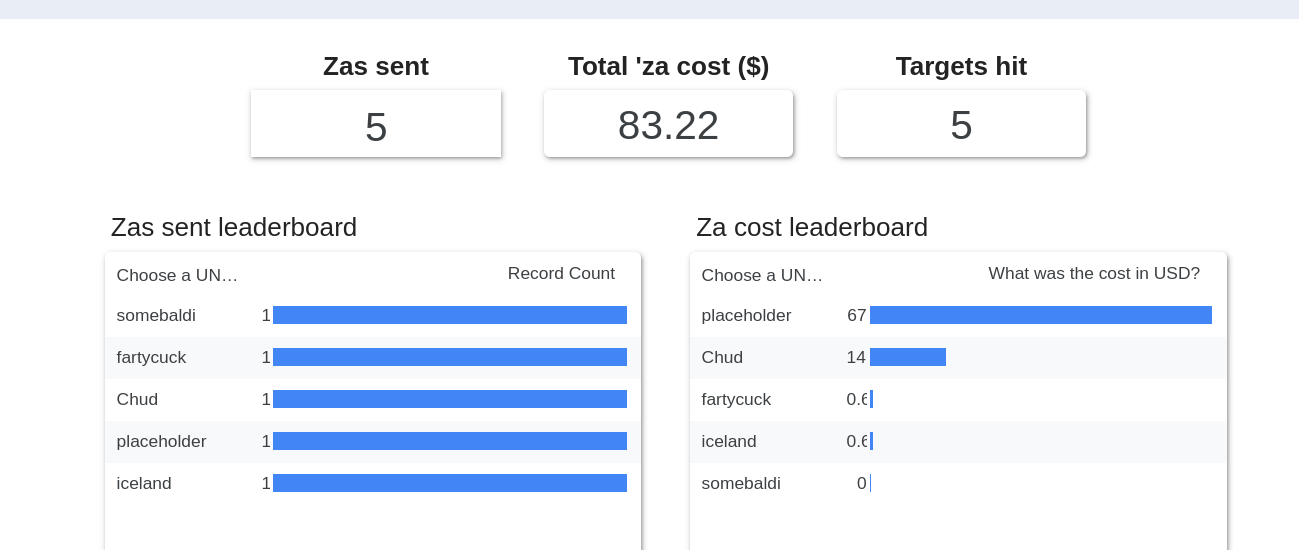Select Chud name in Za cost leaderboard
This screenshot has width=1299, height=550.
coord(722,358)
